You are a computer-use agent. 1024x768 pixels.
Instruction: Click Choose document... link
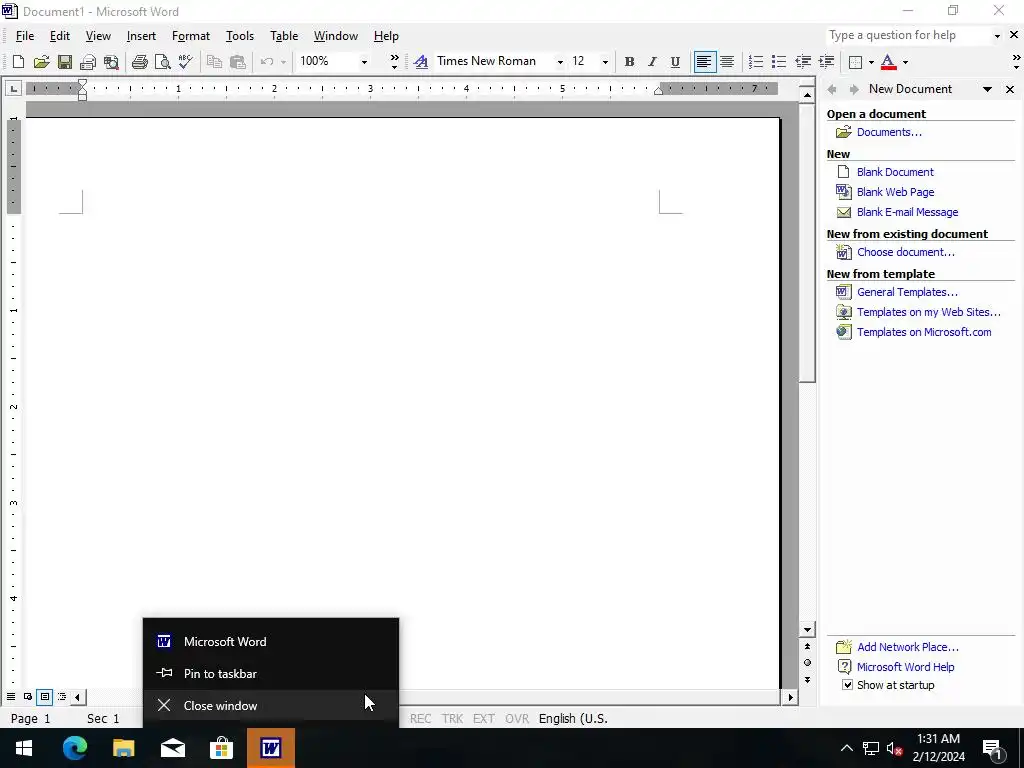(905, 252)
